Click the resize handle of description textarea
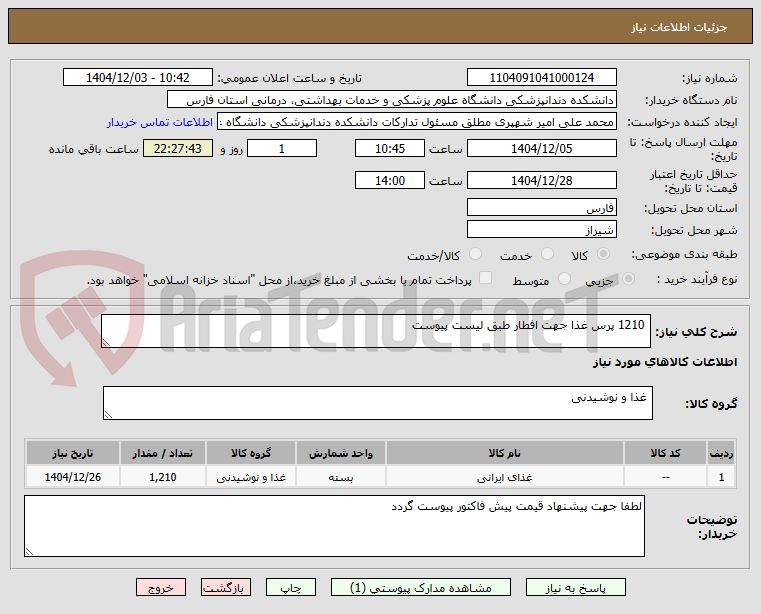Viewport: 761px width, 614px height. (x=106, y=343)
